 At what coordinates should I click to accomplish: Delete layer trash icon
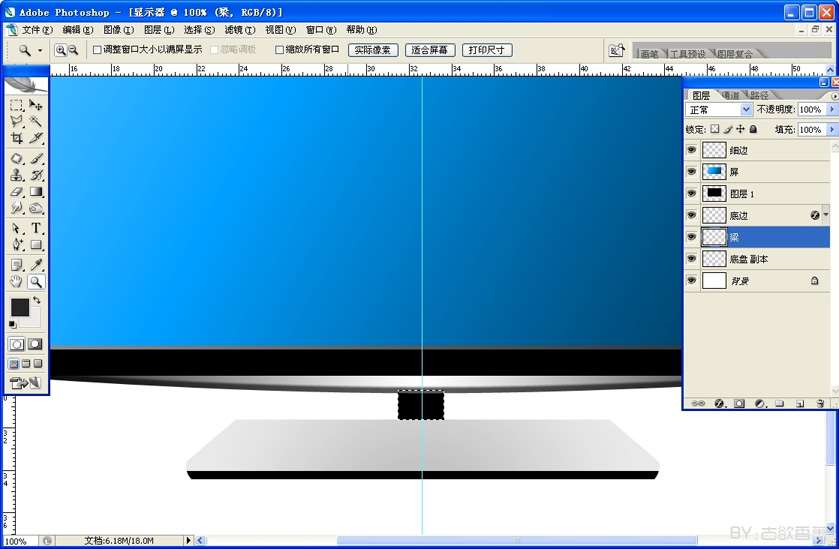point(820,403)
